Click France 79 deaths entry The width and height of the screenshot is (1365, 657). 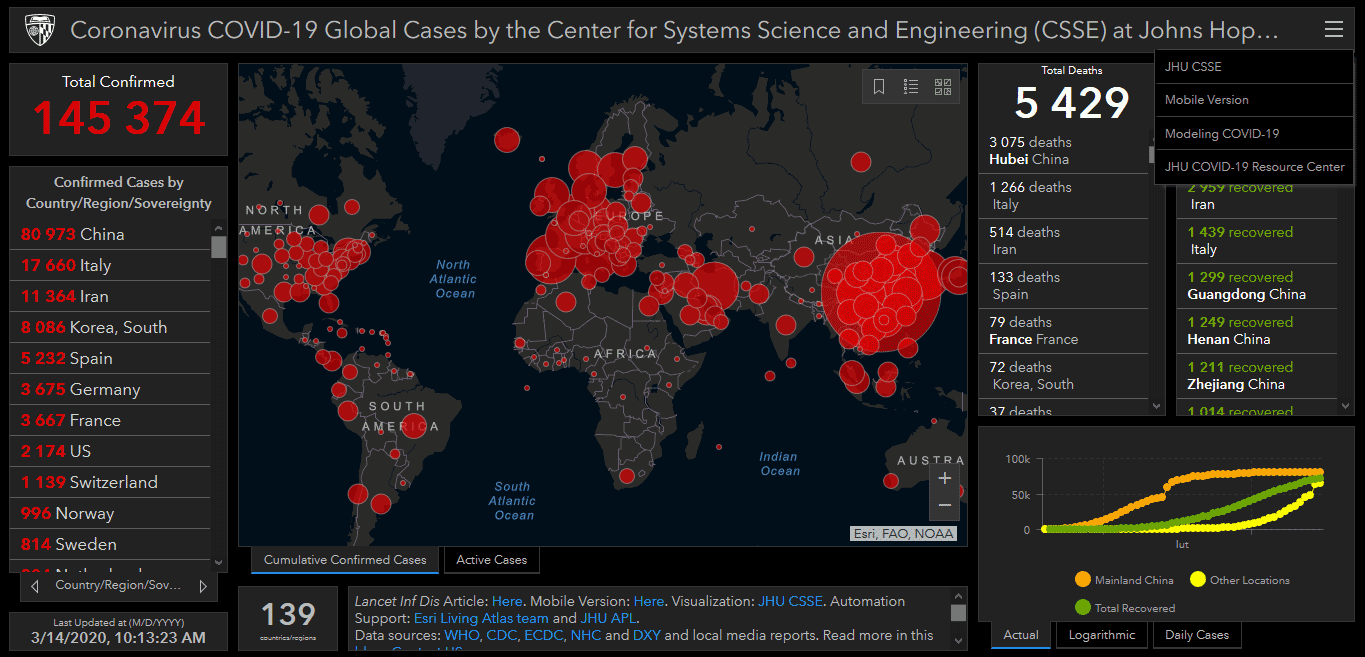1064,331
